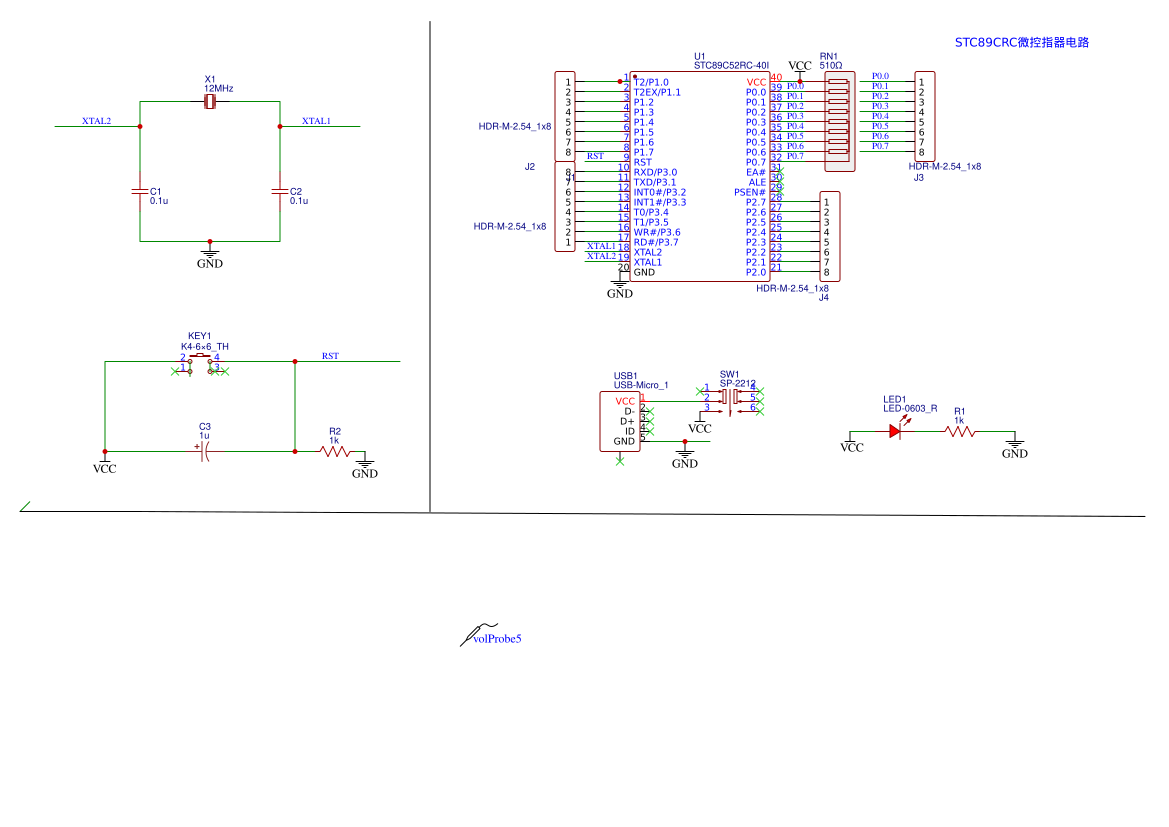
Task: Click the RST net label at U1 pin 9
Action: click(x=595, y=156)
